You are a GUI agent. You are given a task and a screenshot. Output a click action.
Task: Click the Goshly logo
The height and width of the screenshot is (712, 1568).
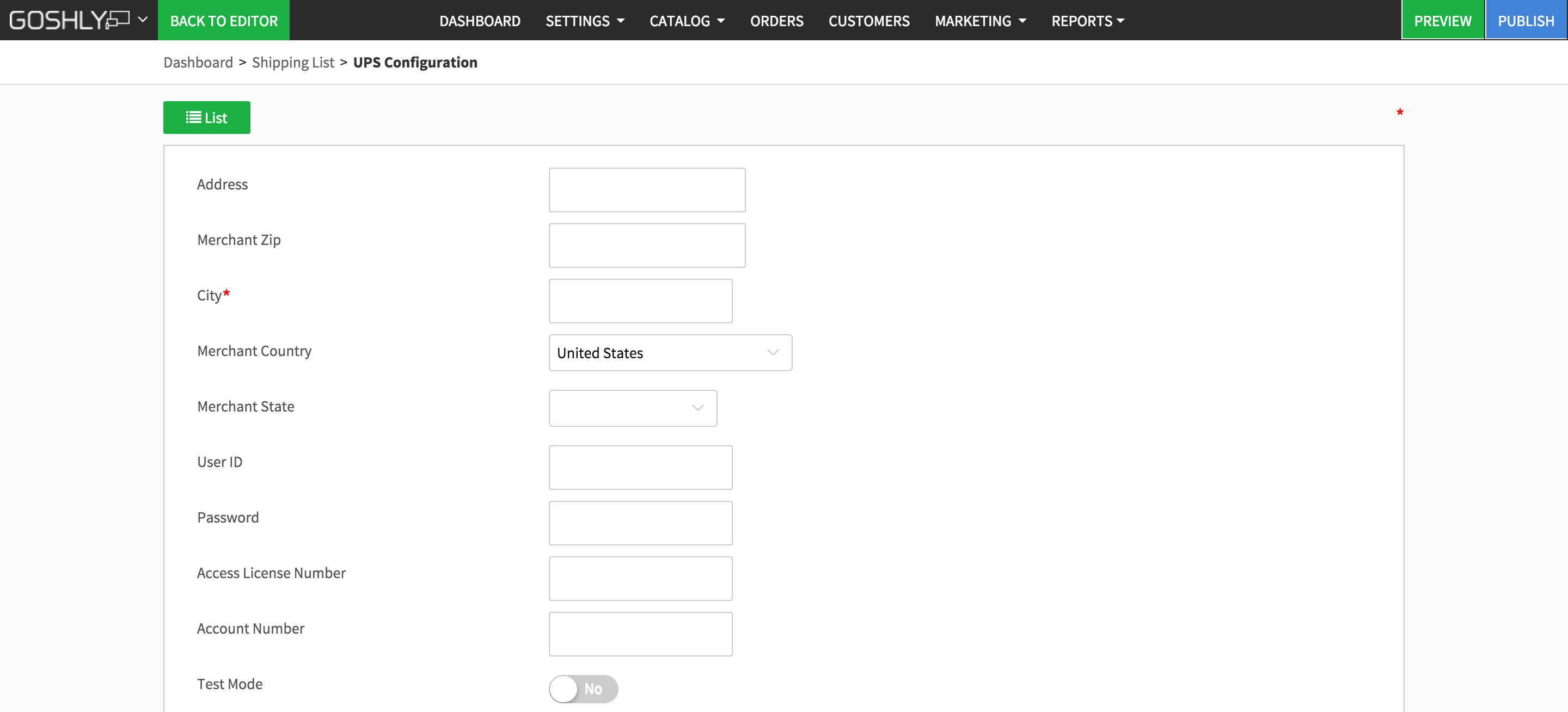coord(69,20)
